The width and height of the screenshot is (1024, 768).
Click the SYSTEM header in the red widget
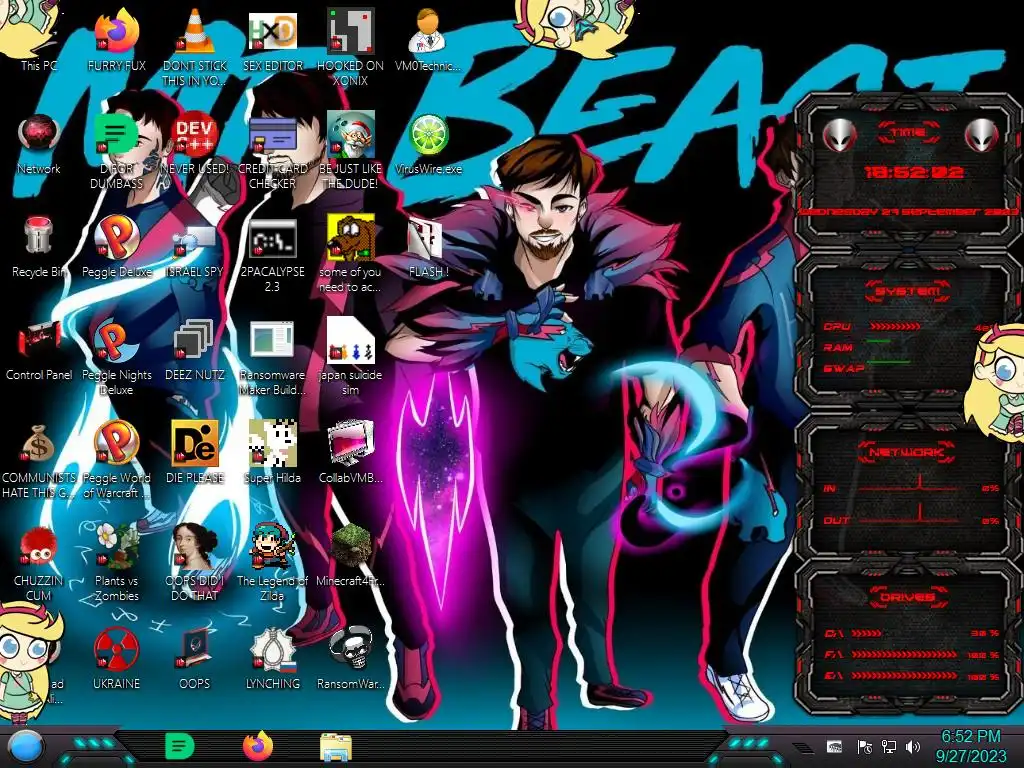(908, 291)
